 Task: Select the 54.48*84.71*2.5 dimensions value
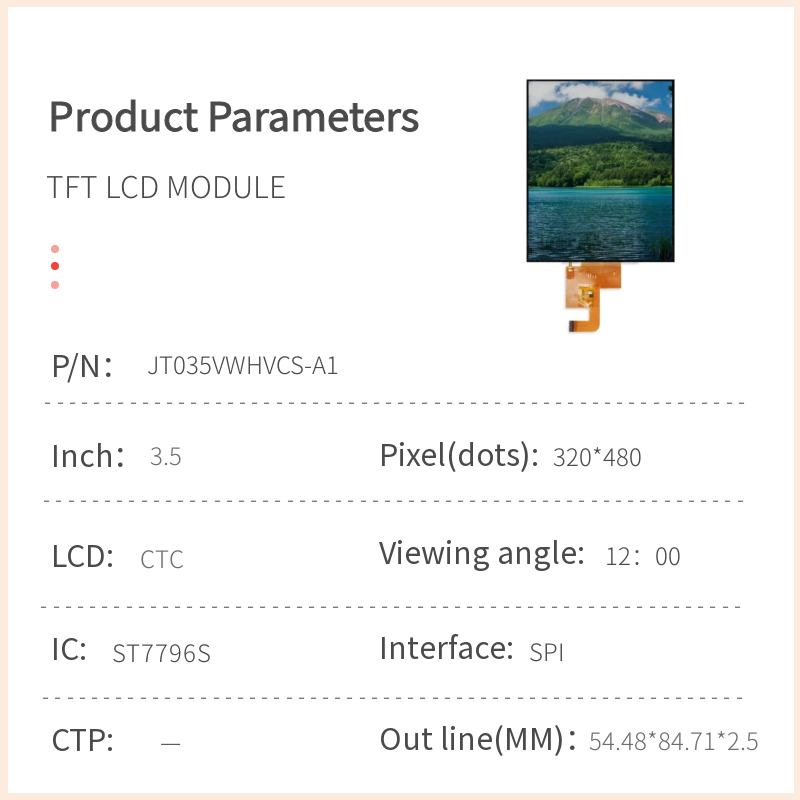point(673,742)
